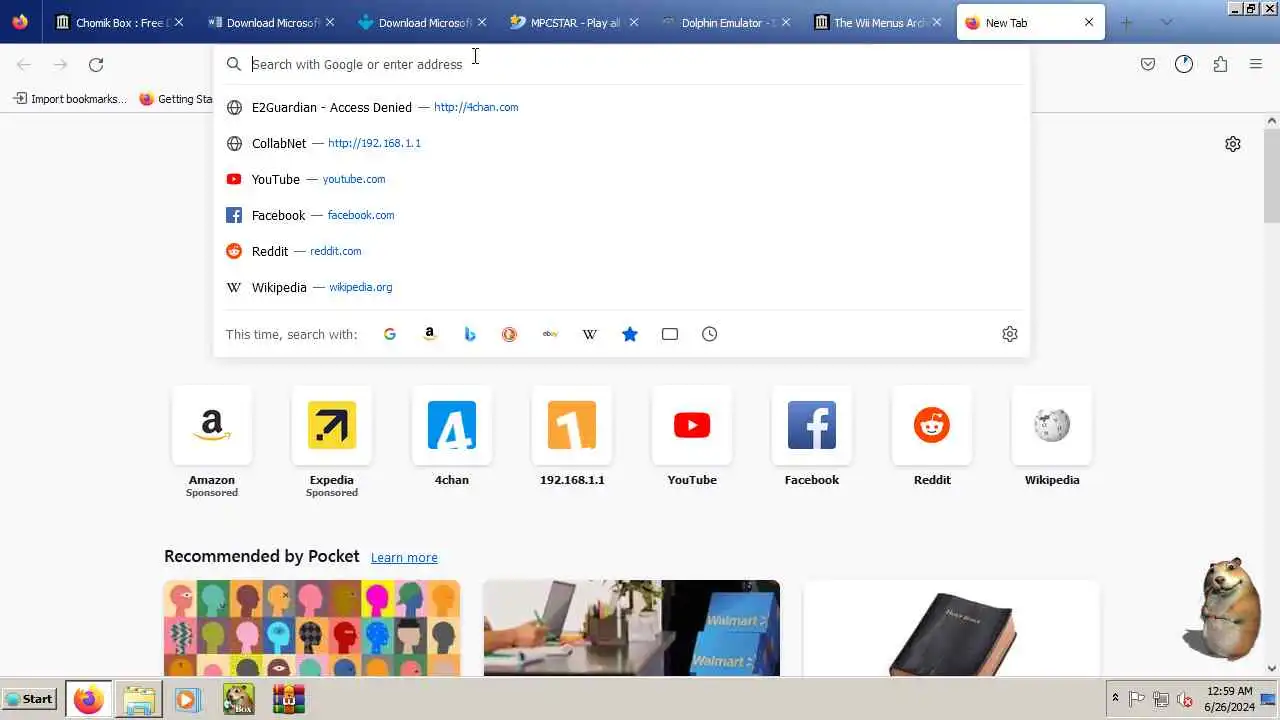The width and height of the screenshot is (1280, 720).
Task: Switch to the Chomik Box tab
Action: coord(120,22)
